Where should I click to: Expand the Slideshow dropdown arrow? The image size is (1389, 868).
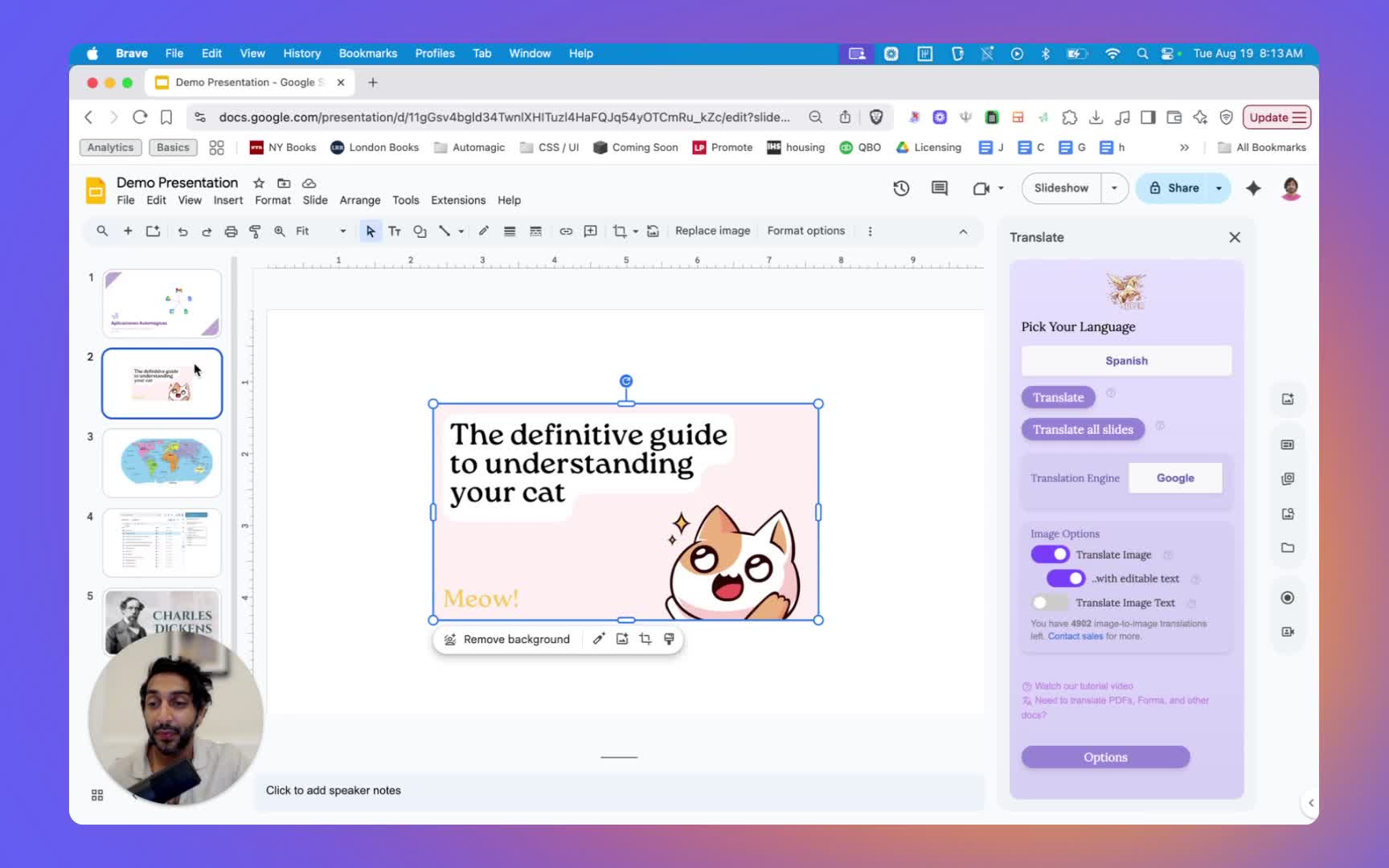click(x=1114, y=188)
